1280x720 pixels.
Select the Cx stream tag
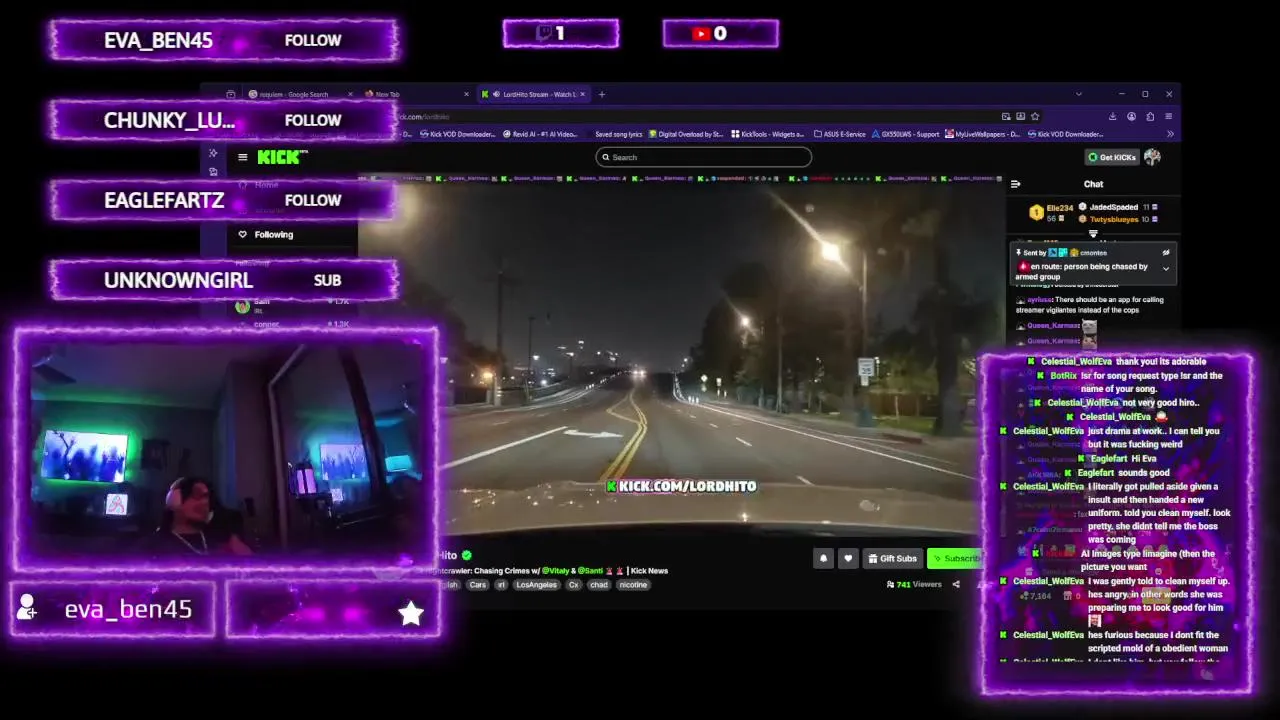pos(574,585)
